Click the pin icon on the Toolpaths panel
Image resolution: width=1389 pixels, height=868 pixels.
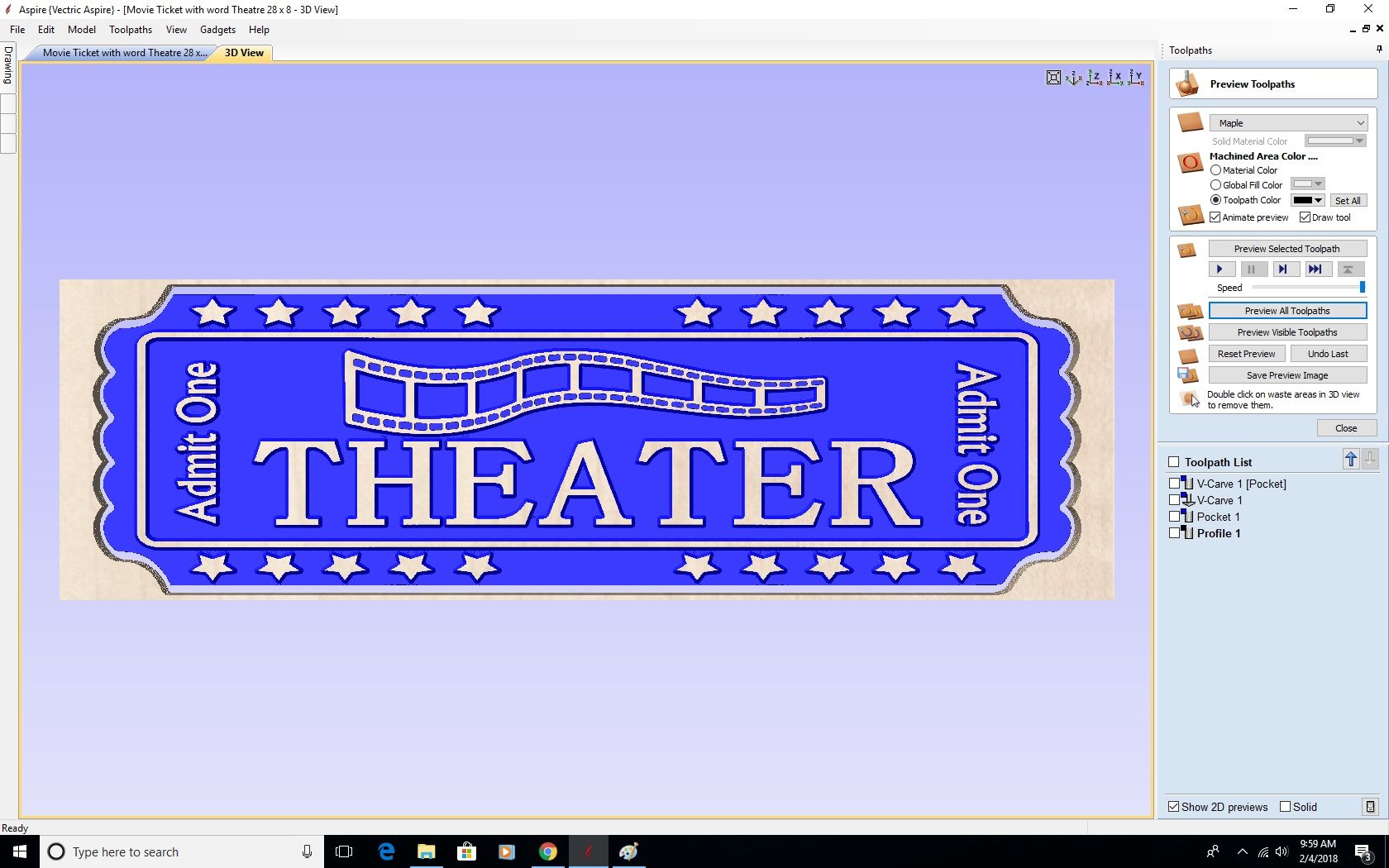click(1378, 49)
